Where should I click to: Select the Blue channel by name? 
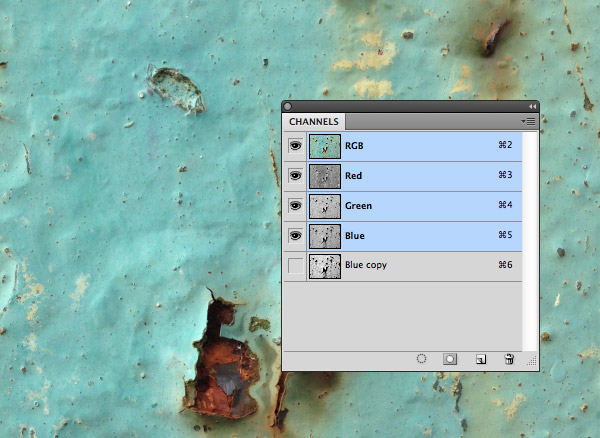point(355,236)
